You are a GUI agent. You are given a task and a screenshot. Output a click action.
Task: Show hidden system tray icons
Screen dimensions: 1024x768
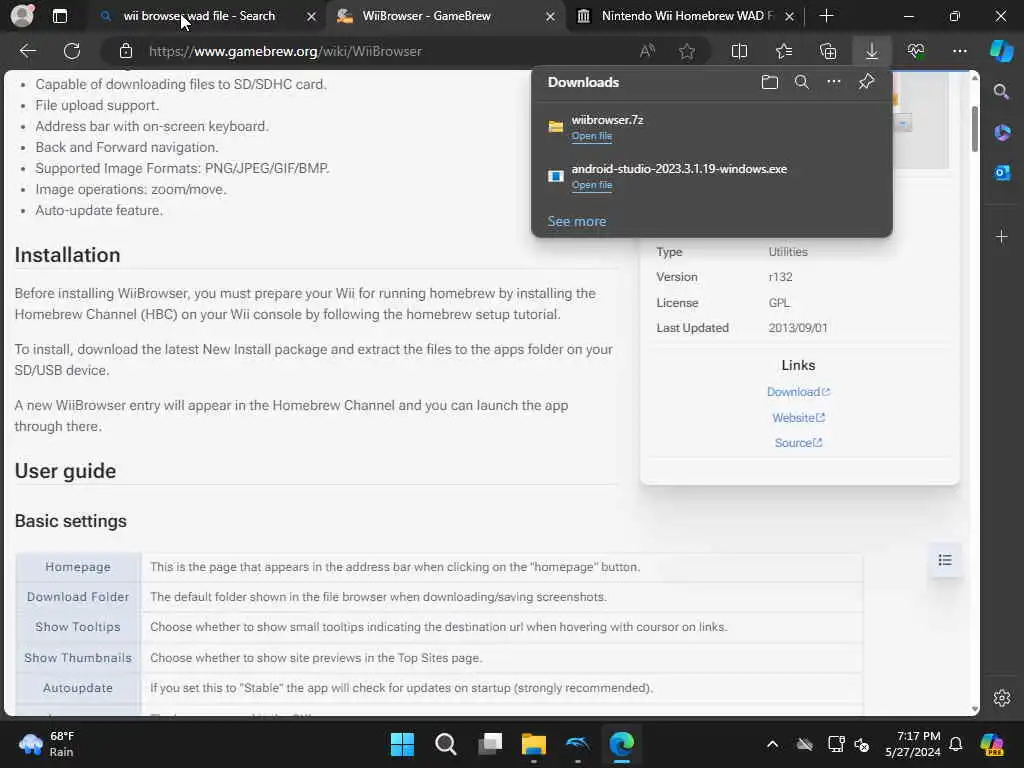coord(773,744)
